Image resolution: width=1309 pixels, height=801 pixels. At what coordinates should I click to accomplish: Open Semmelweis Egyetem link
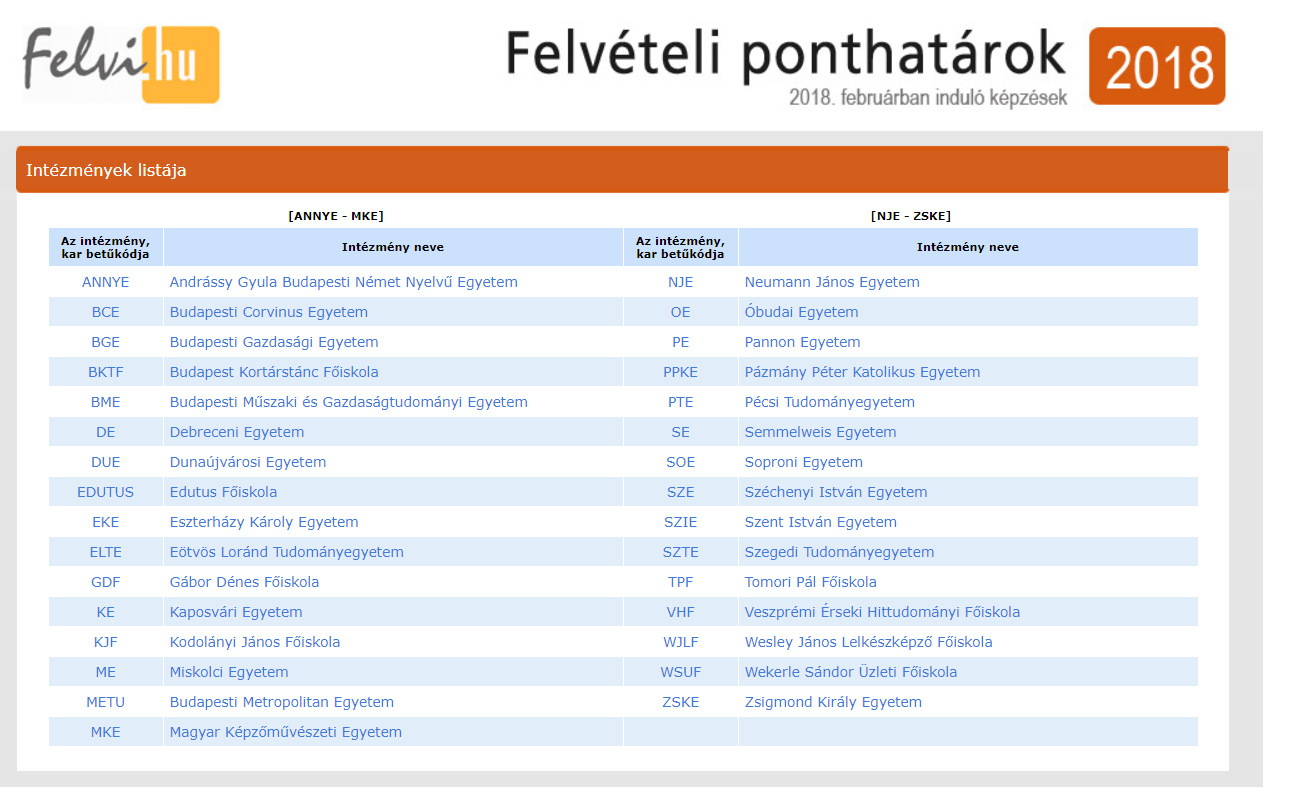click(x=821, y=432)
